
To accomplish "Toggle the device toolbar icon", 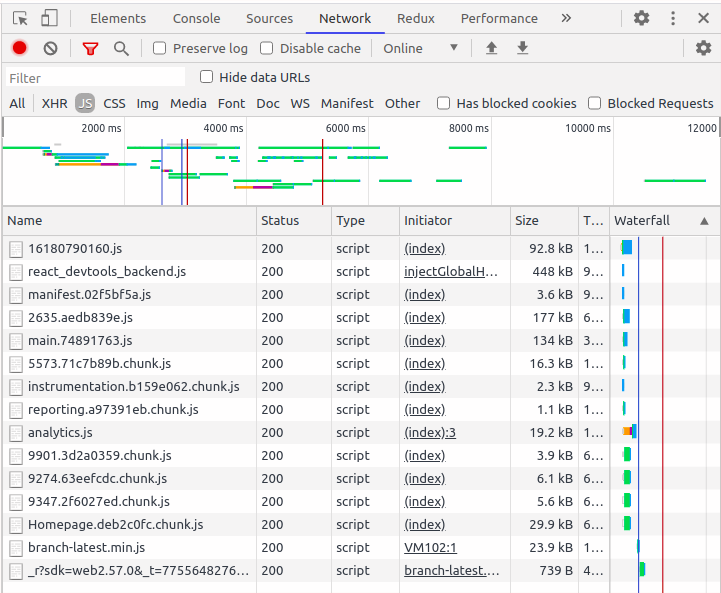I will (49, 18).
